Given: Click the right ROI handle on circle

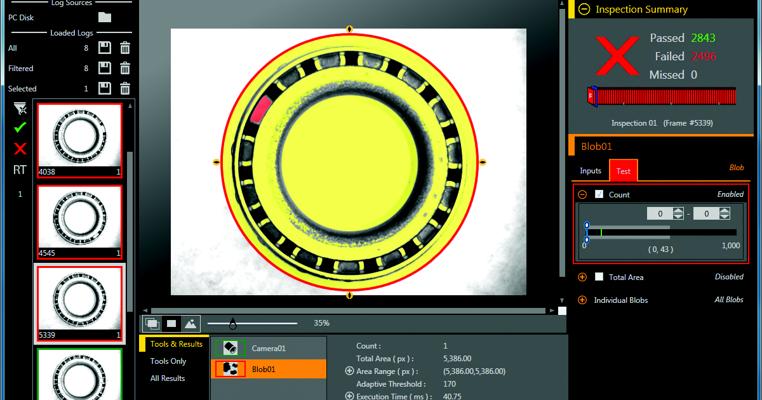Looking at the screenshot, I should 483,162.
